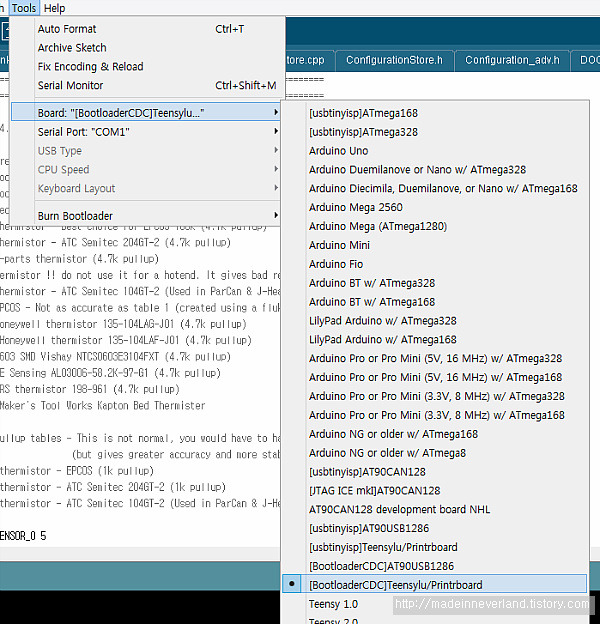The image size is (600, 624).
Task: Choose Fix Encoding & Reload
Action: (x=146, y=66)
